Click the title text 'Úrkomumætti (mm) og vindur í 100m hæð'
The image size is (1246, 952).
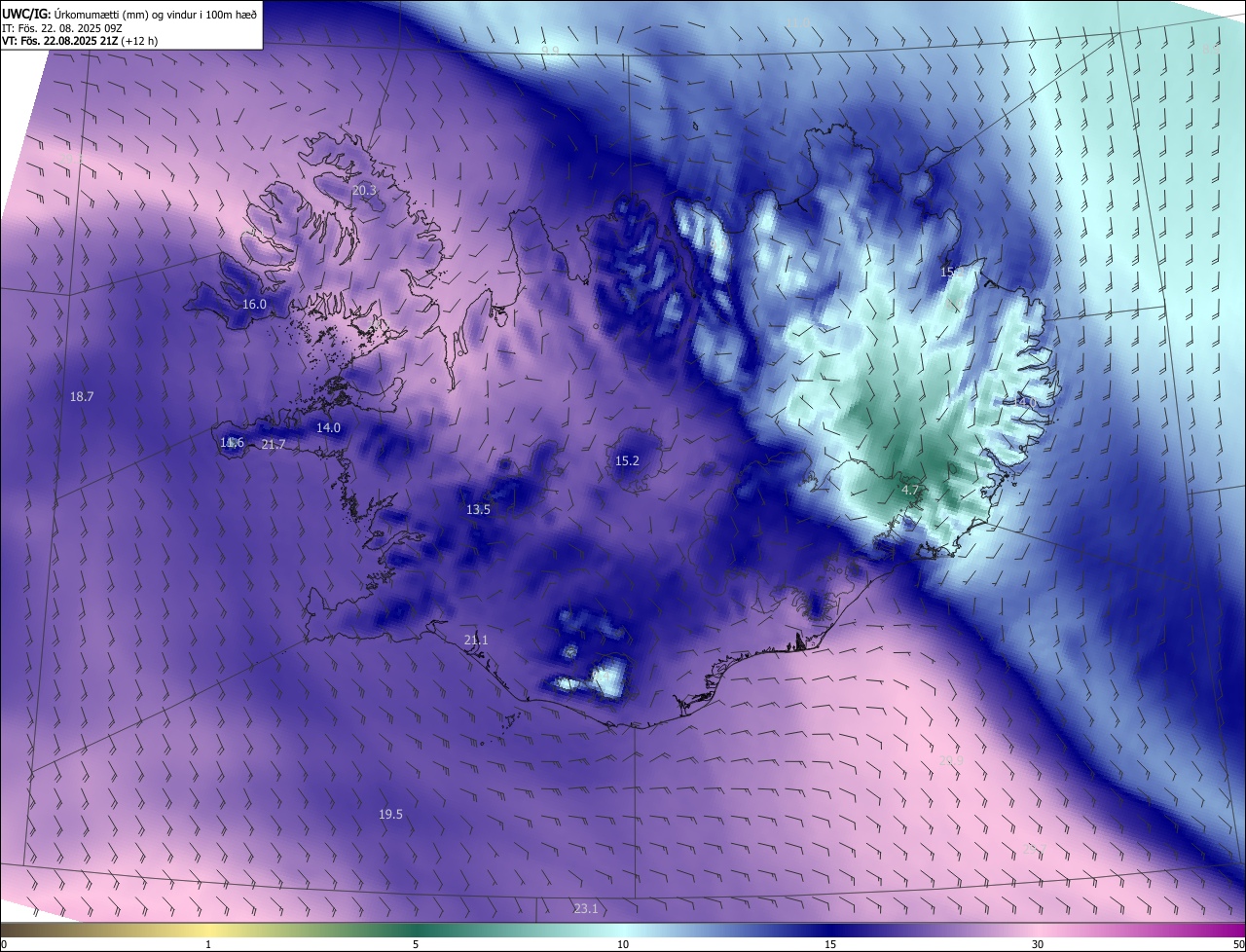point(156,14)
